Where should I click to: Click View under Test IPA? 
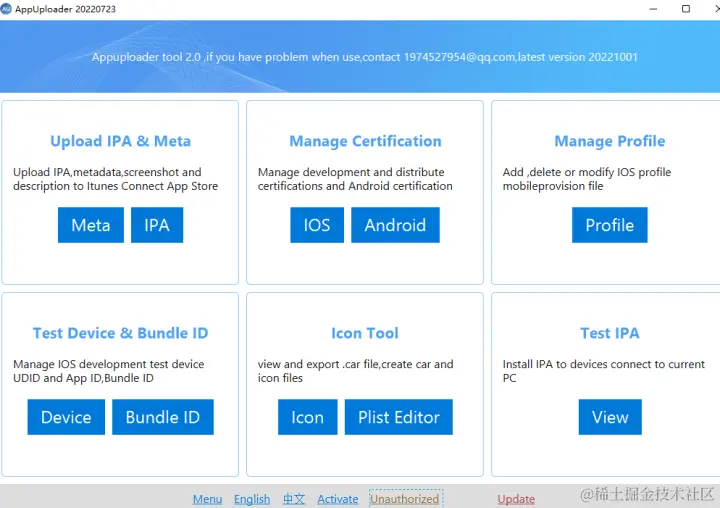[x=610, y=417]
